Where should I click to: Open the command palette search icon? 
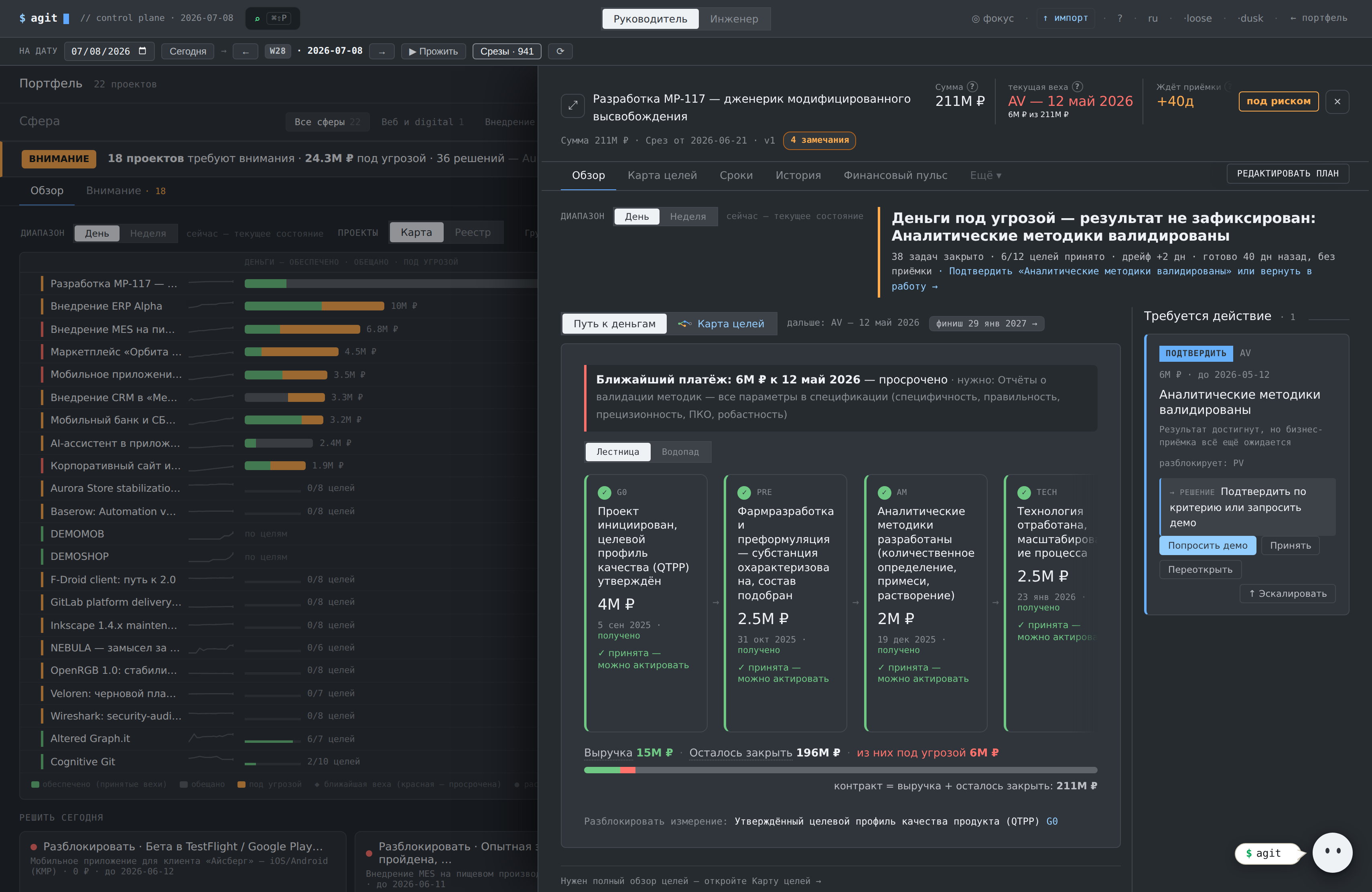257,18
